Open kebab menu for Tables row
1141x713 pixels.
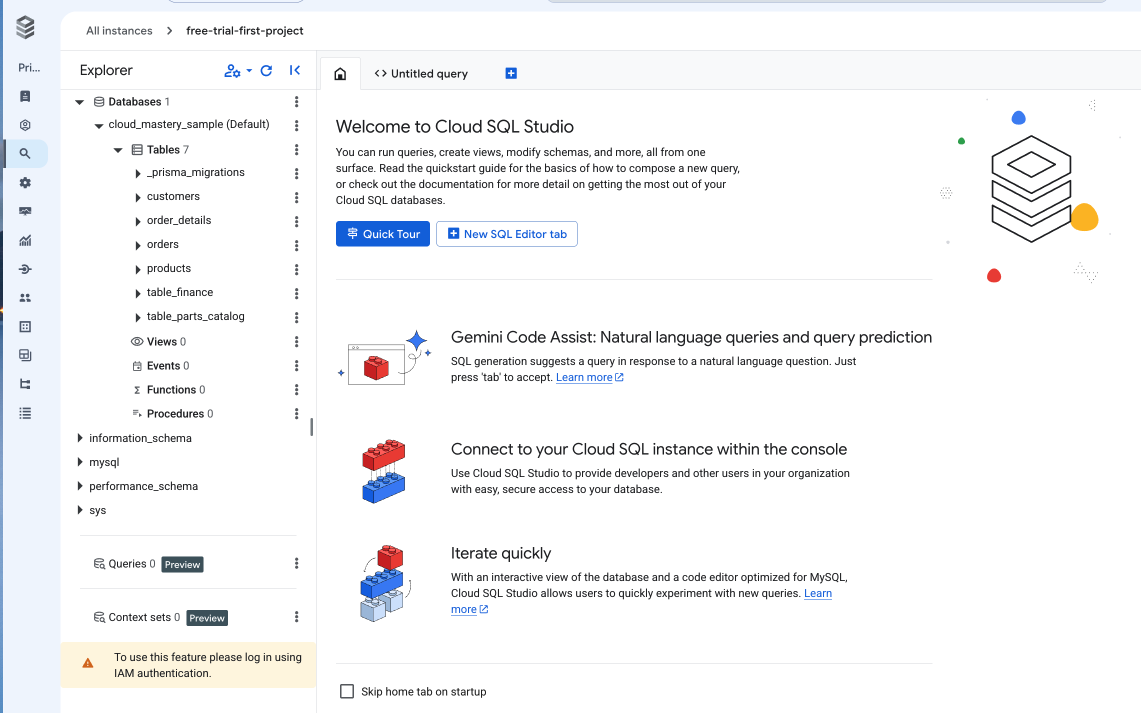296,150
